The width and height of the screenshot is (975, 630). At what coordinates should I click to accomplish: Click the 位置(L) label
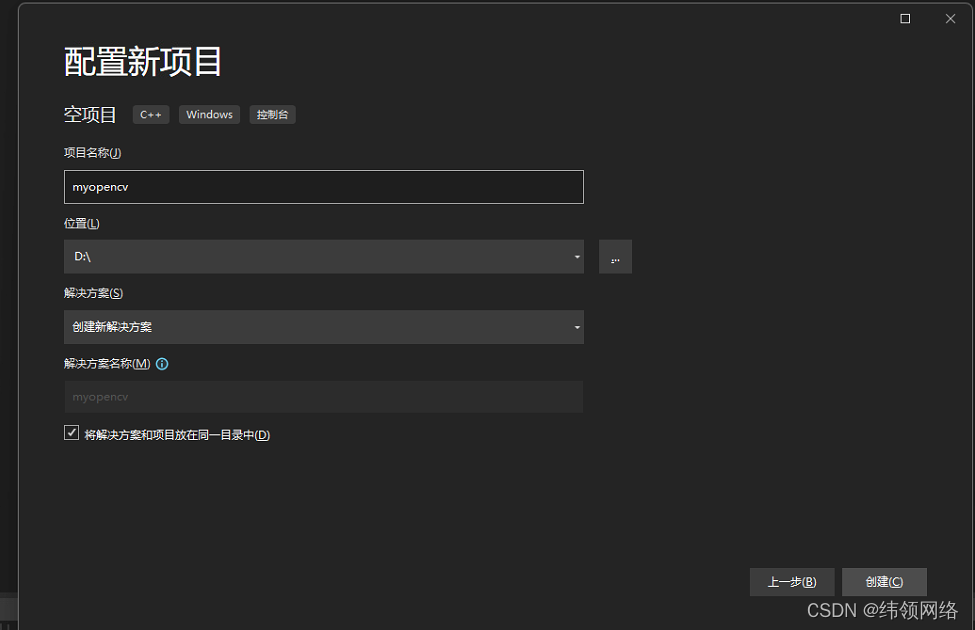[81, 223]
